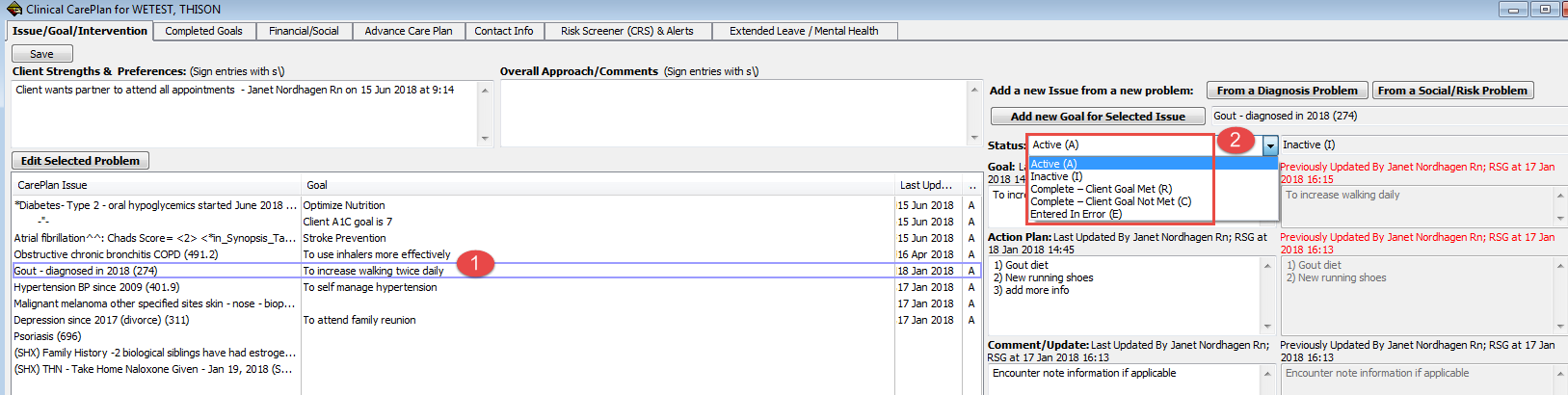Click the Save button
The image size is (1568, 395).
point(41,54)
